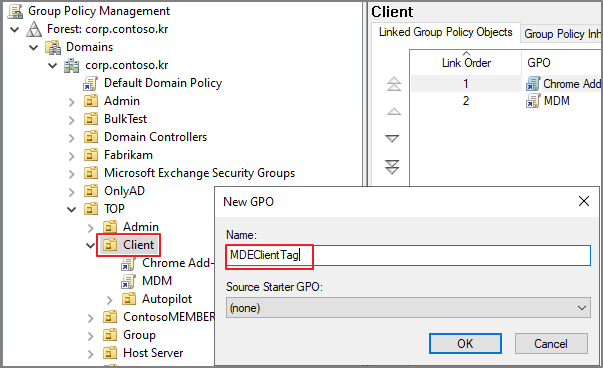Switch to Linked Group Policy Objects tab
This screenshot has height=368, width=603.
click(x=445, y=32)
